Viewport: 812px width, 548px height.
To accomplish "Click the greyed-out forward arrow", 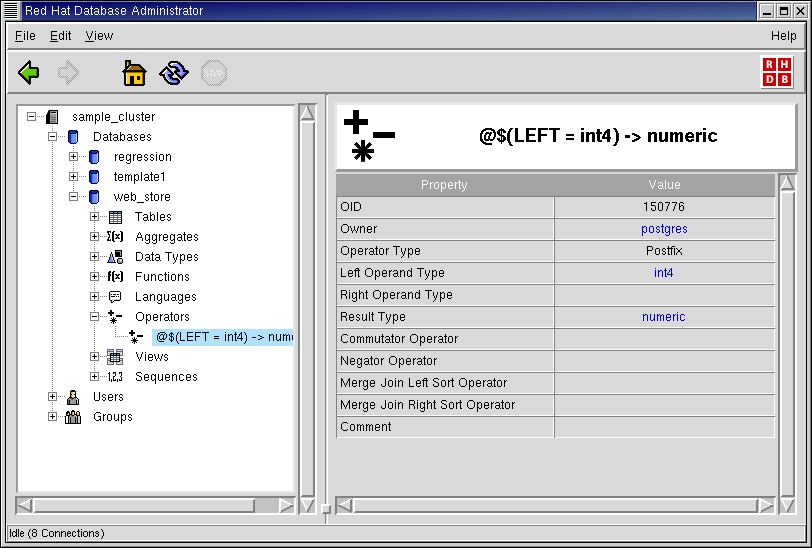I will [x=68, y=73].
